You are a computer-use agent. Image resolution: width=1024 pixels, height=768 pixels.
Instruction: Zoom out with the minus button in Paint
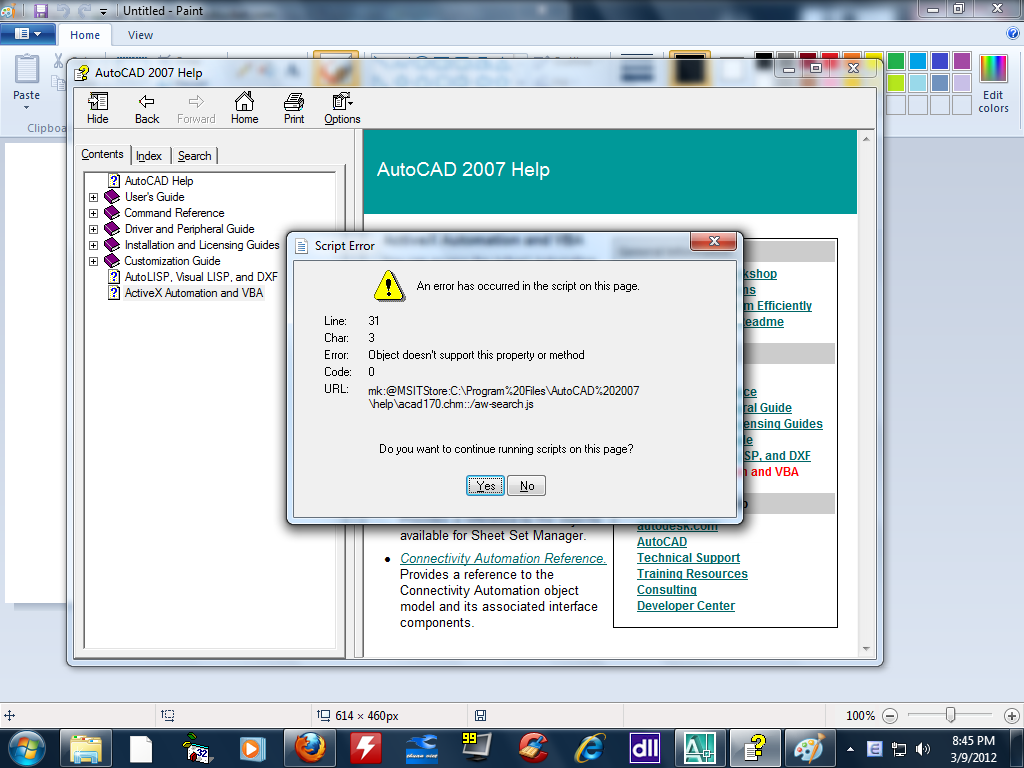tap(890, 716)
